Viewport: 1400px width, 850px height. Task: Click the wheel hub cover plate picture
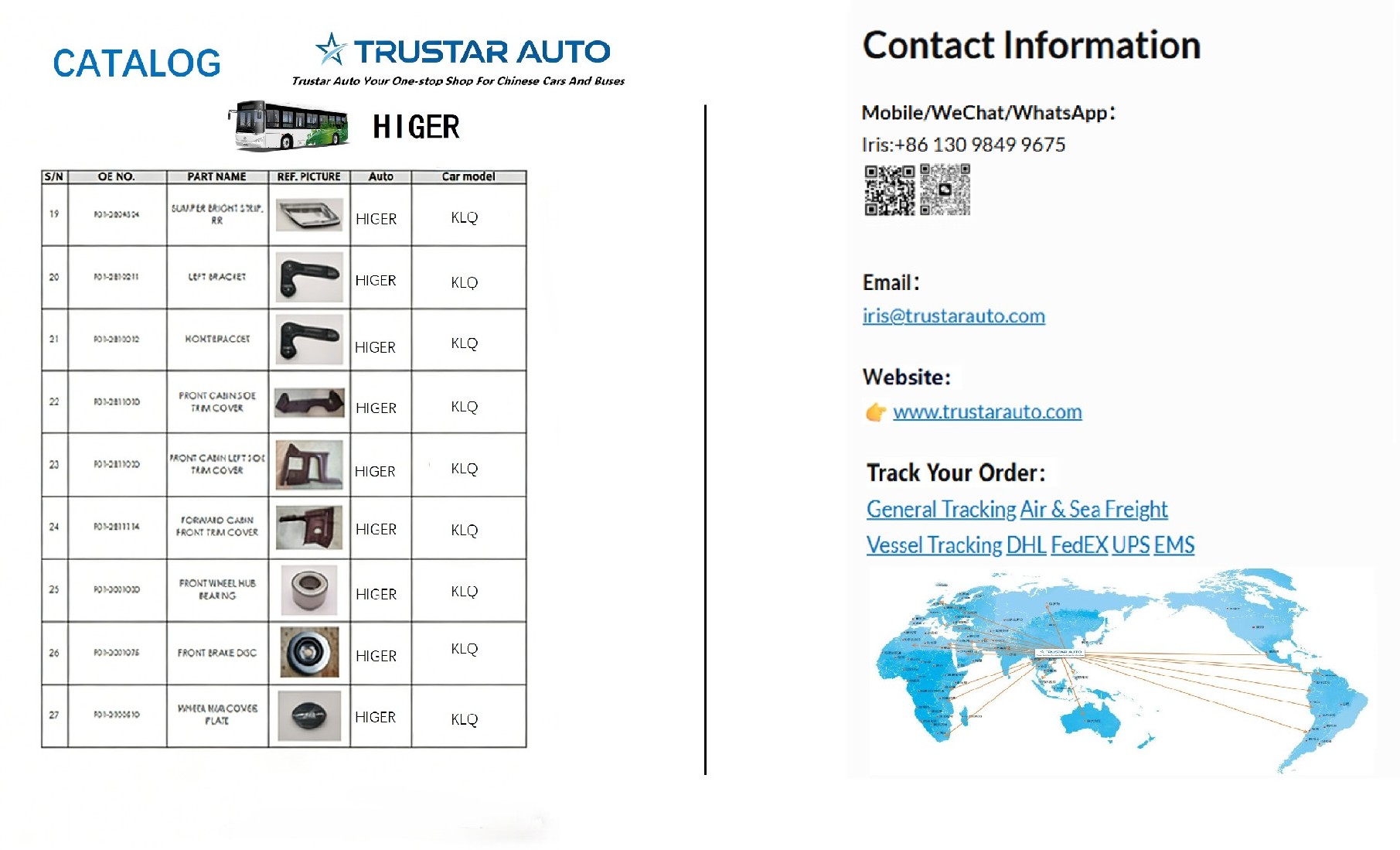pos(309,715)
